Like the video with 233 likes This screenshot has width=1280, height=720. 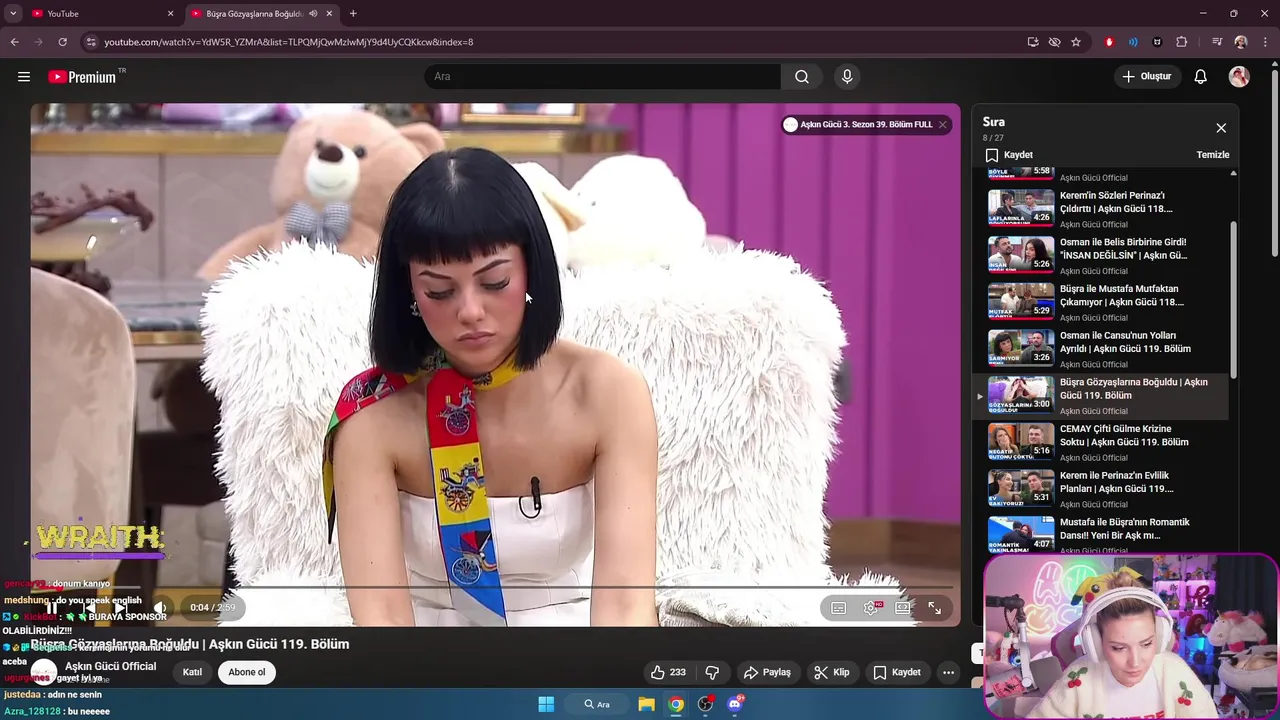click(668, 673)
